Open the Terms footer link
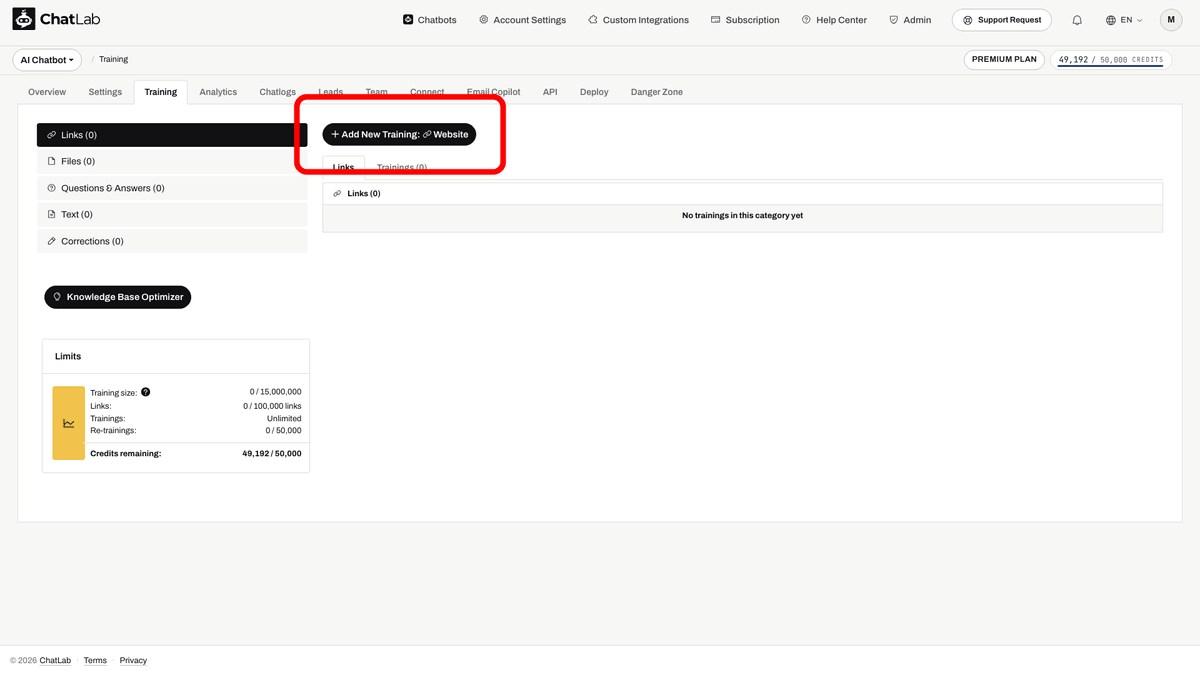The image size is (1200, 675). tap(95, 660)
